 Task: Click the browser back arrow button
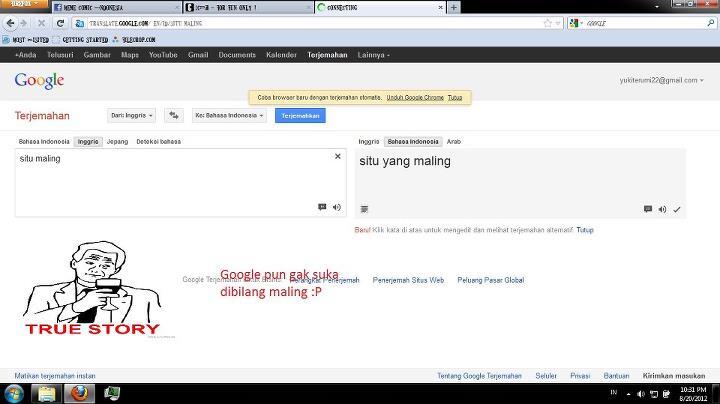click(10, 23)
